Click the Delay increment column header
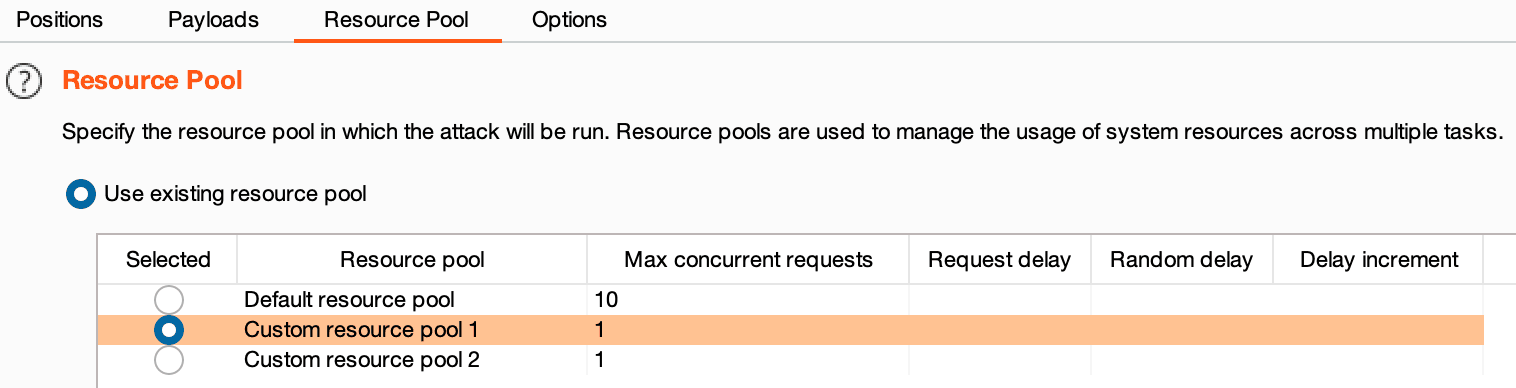Viewport: 1516px width, 388px height. (x=1379, y=260)
